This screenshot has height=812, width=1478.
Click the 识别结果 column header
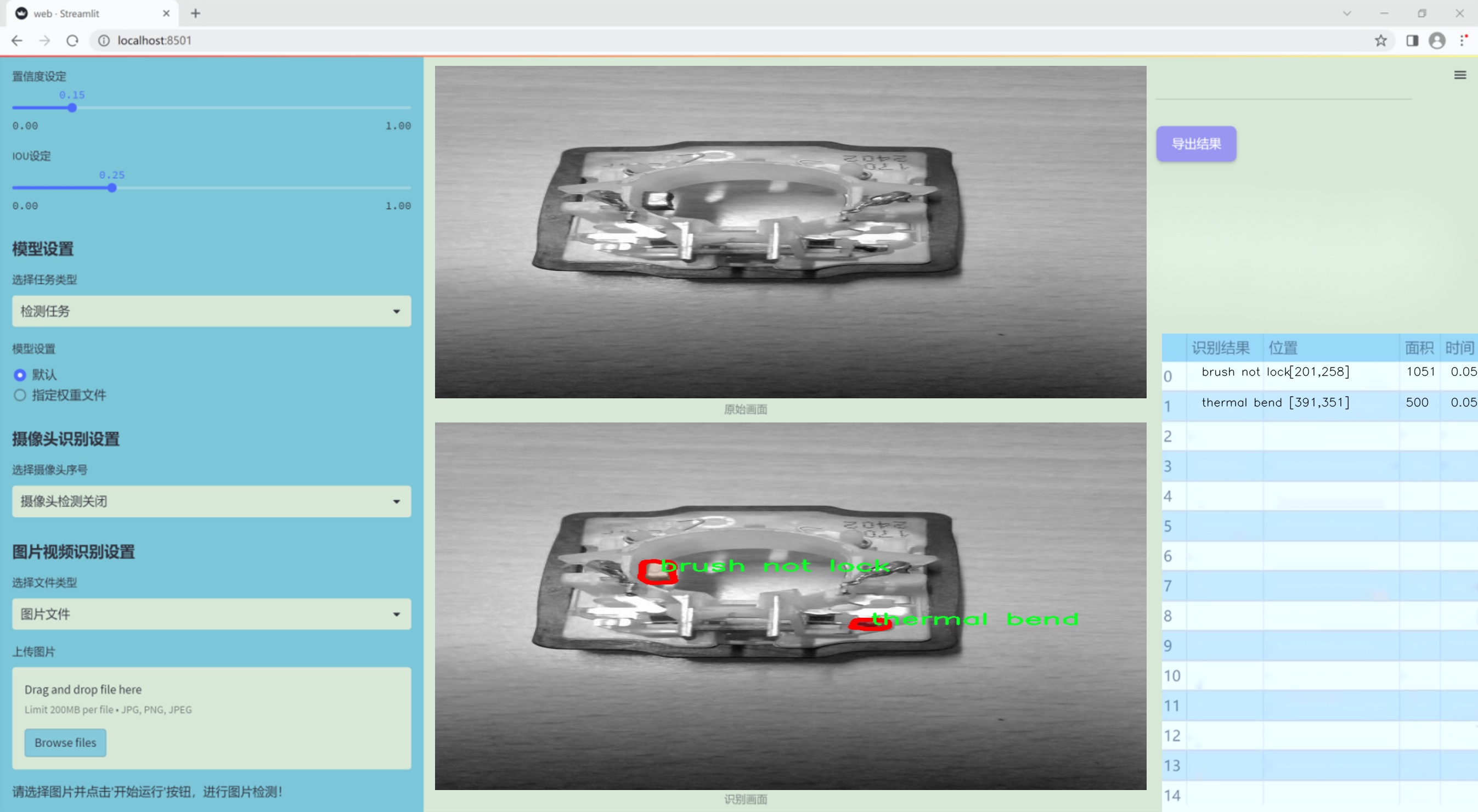tap(1220, 348)
